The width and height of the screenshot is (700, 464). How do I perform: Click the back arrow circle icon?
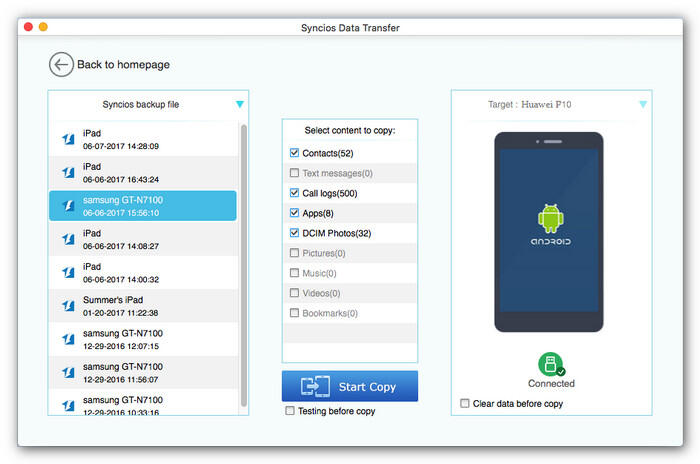[61, 65]
